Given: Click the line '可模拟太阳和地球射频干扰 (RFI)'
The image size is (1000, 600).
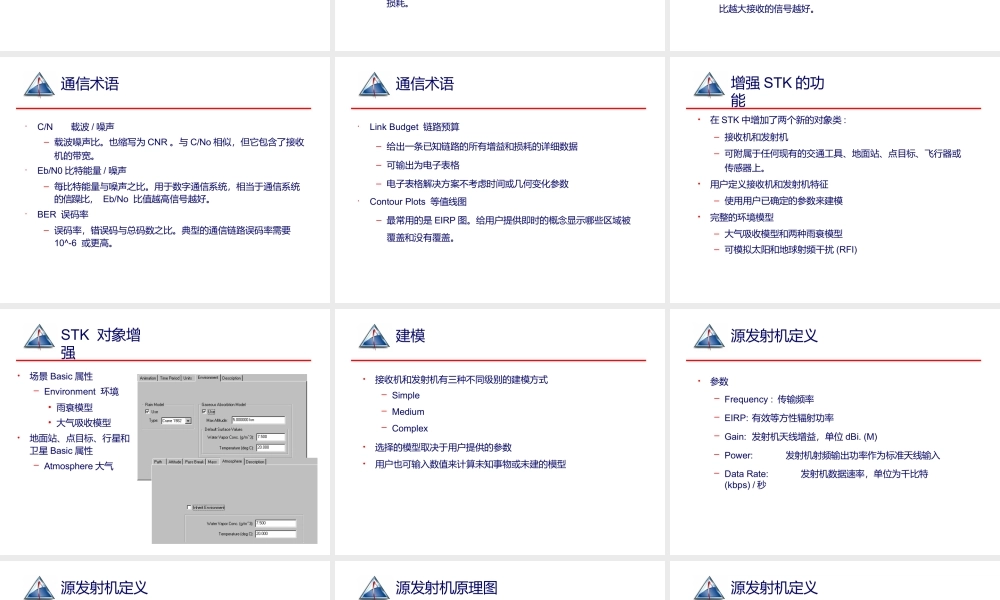Looking at the screenshot, I should click(x=791, y=250).
